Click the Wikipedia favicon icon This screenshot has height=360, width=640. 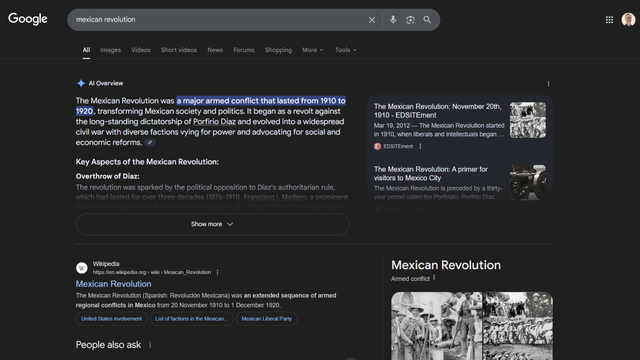(82, 268)
